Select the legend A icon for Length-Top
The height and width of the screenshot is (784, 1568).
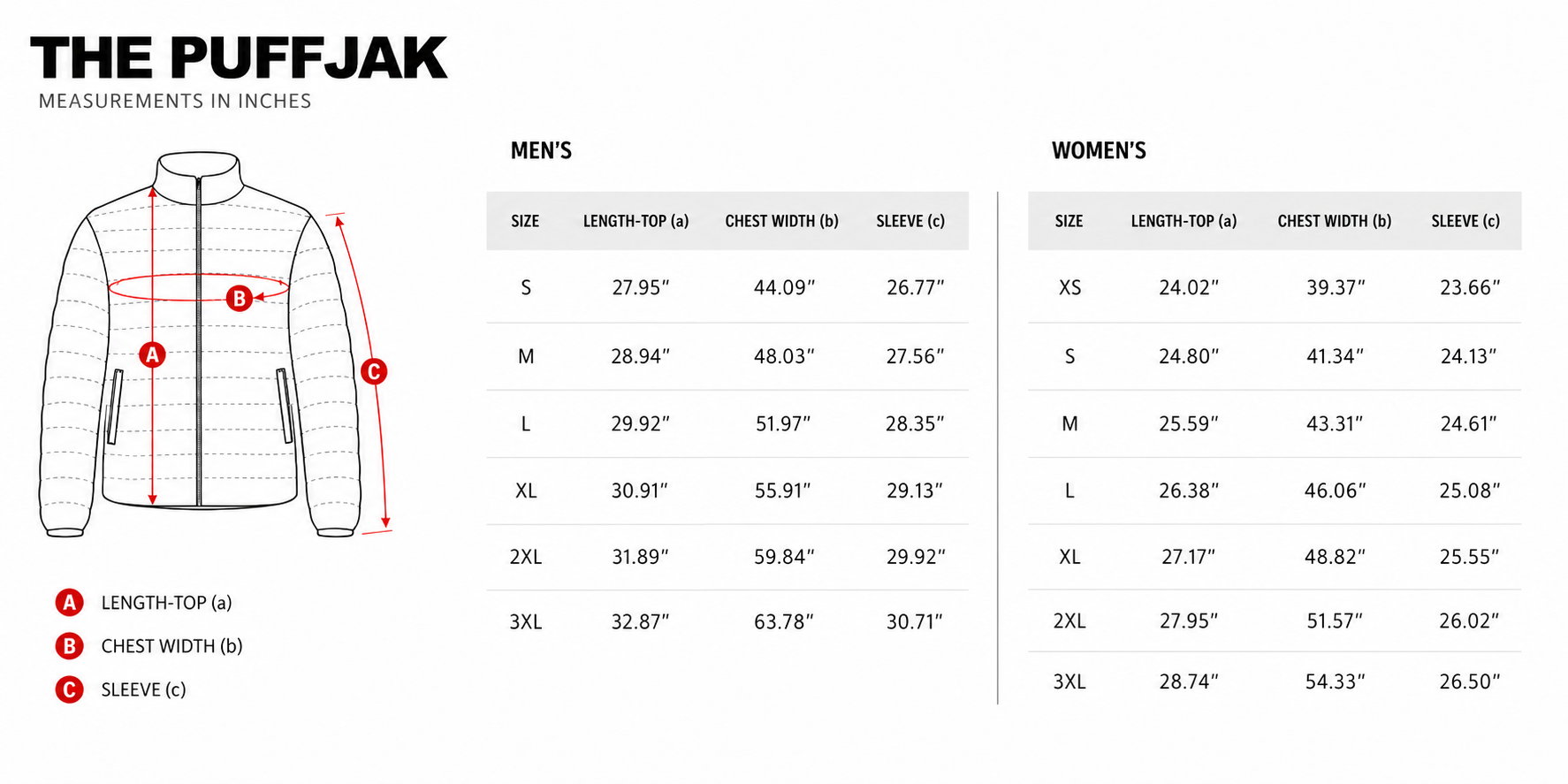(x=70, y=603)
